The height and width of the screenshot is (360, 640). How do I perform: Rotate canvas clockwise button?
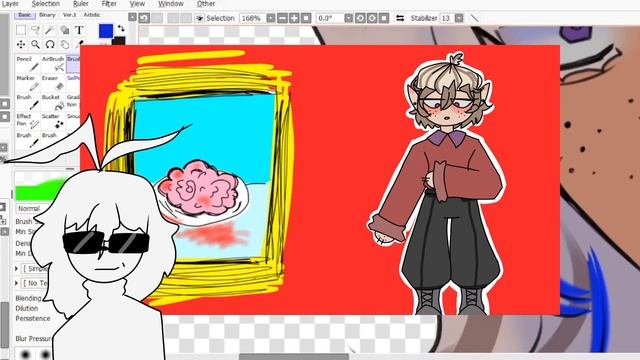pos(372,18)
